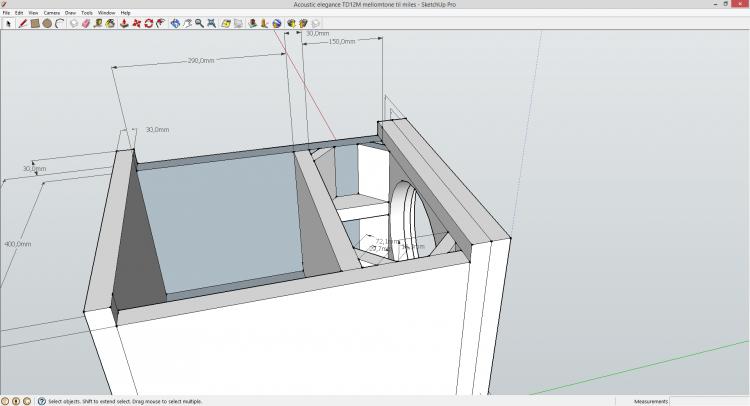This screenshot has width=750, height=406.
Task: Open the Camera menu
Action: tap(51, 13)
